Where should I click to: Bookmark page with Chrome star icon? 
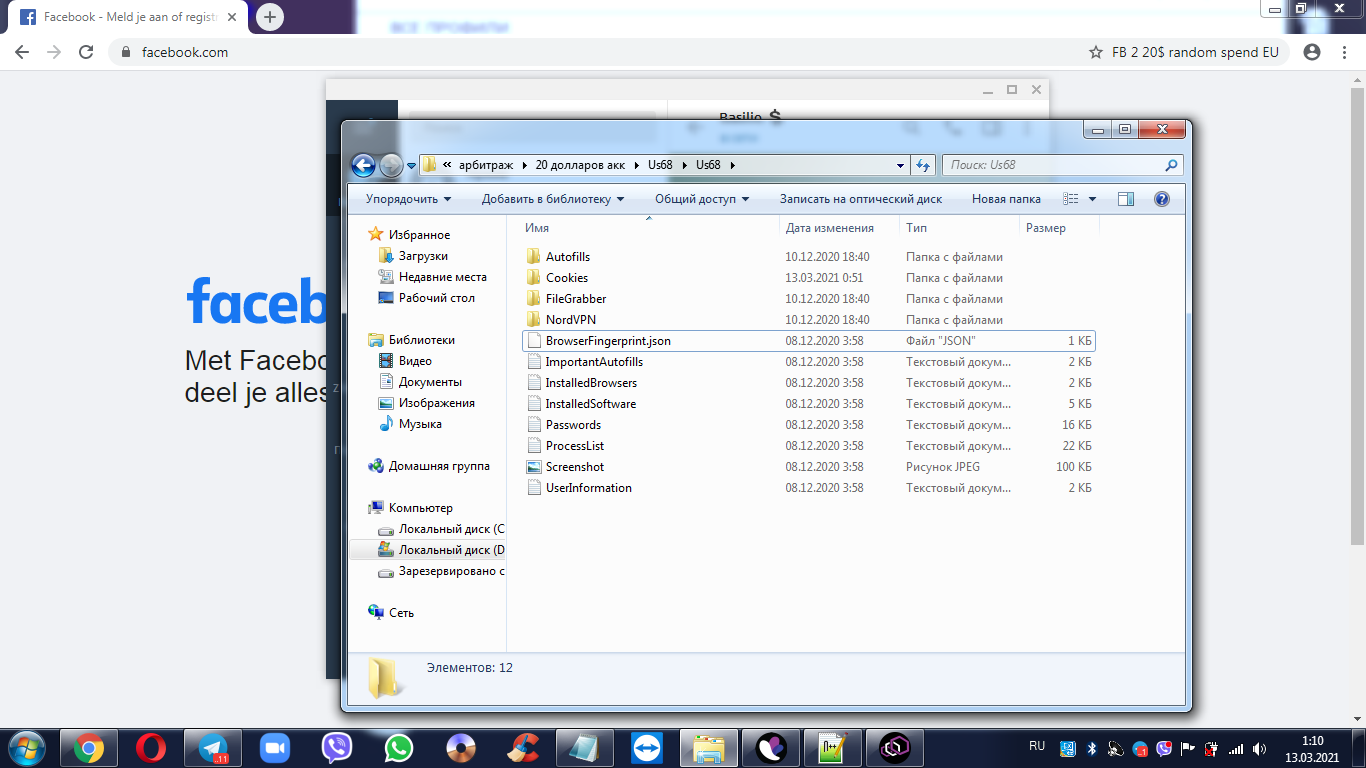click(1096, 52)
